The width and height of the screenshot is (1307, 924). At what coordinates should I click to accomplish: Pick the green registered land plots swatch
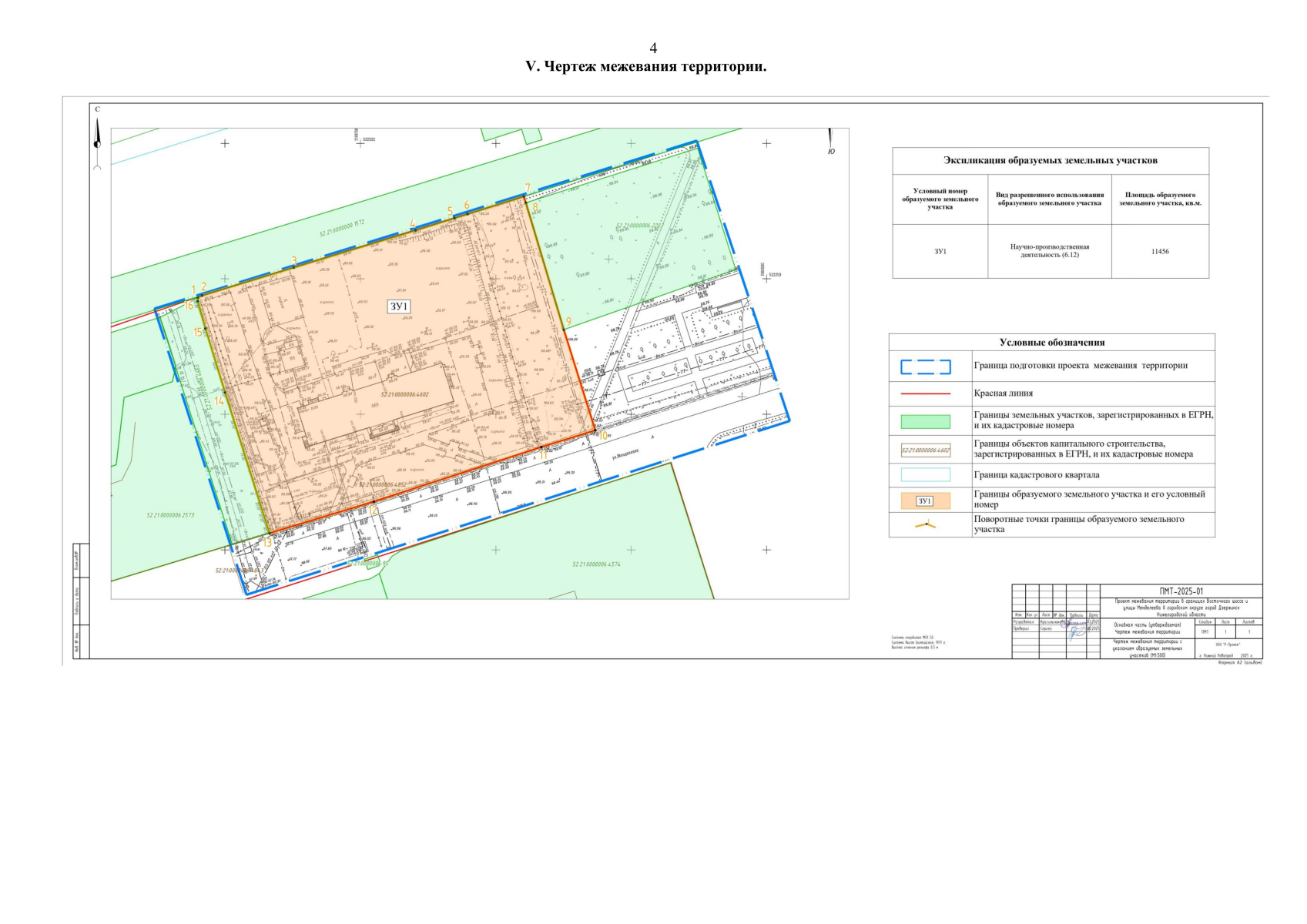point(925,421)
